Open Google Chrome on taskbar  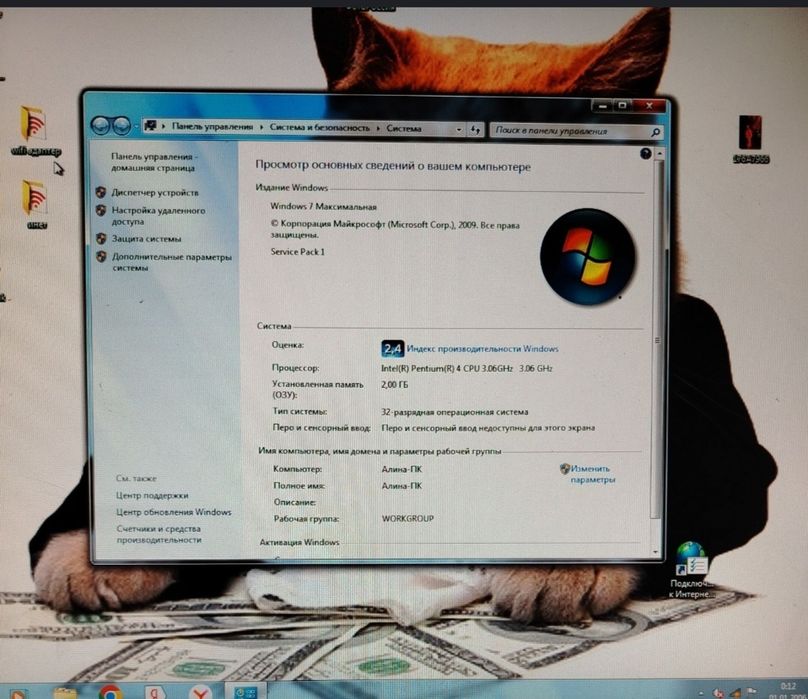110,693
